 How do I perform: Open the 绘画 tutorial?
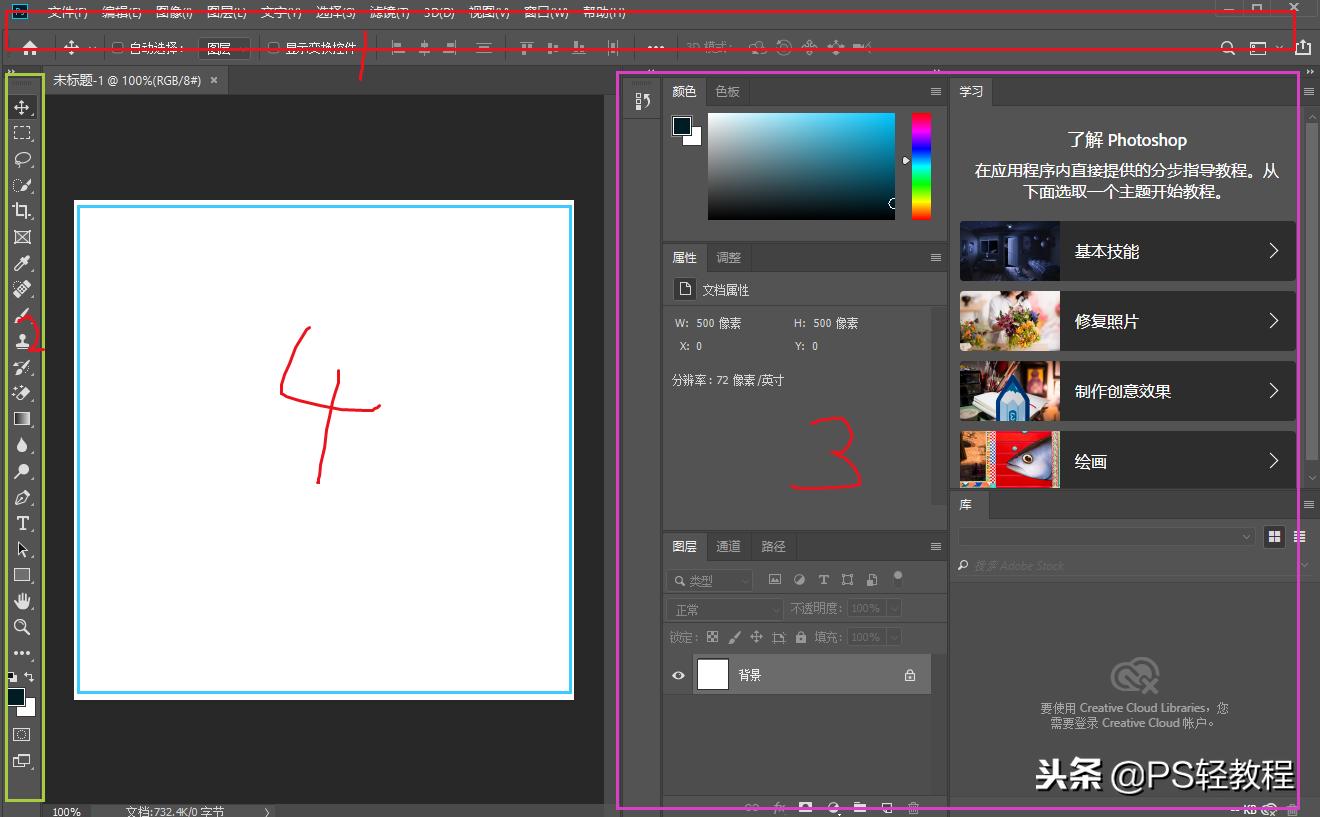pyautogui.click(x=1127, y=459)
